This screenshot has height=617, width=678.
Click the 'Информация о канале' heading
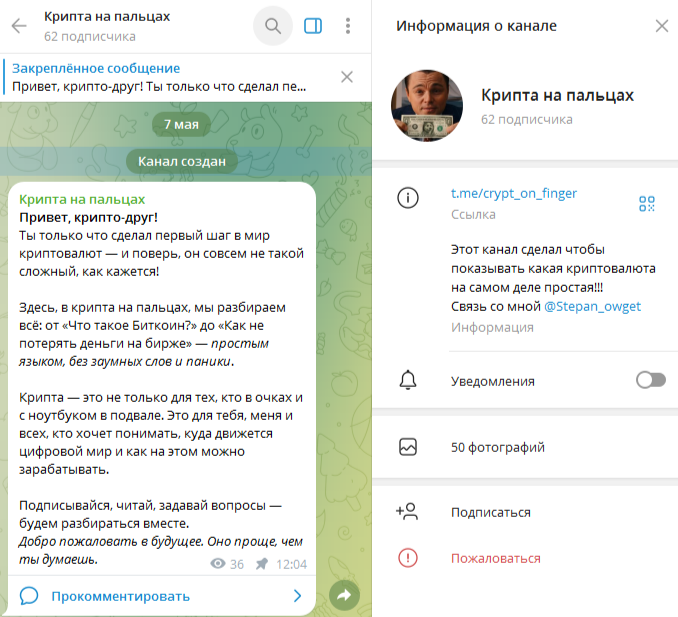[x=476, y=26]
